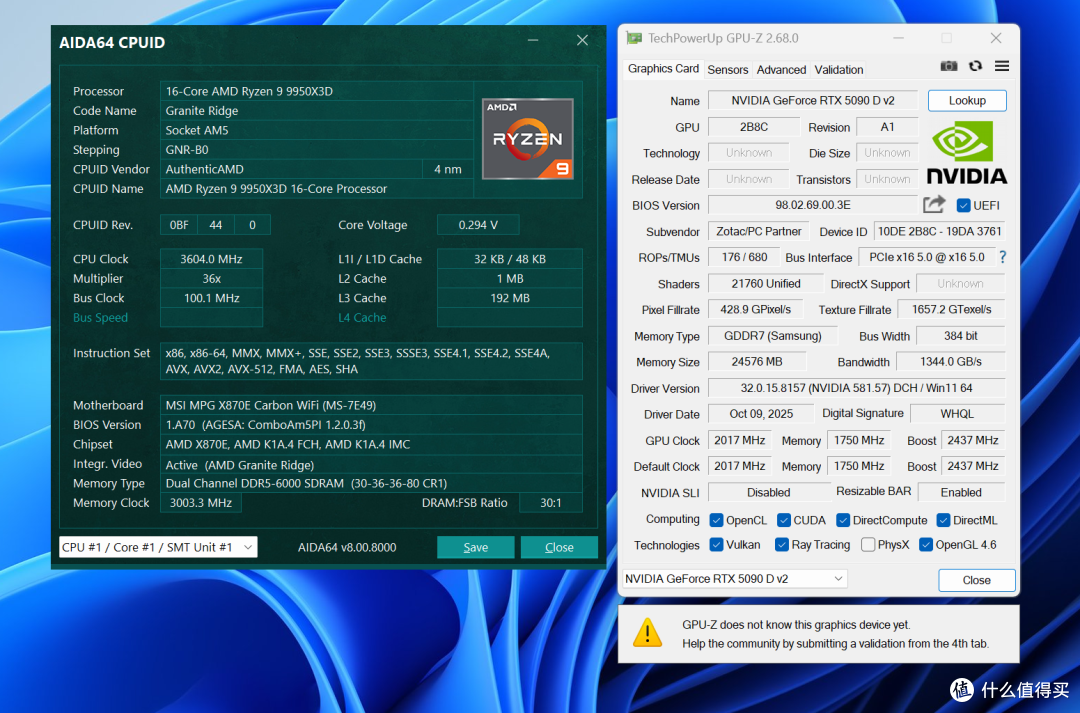Toggle the CUDA checkbox

784,520
